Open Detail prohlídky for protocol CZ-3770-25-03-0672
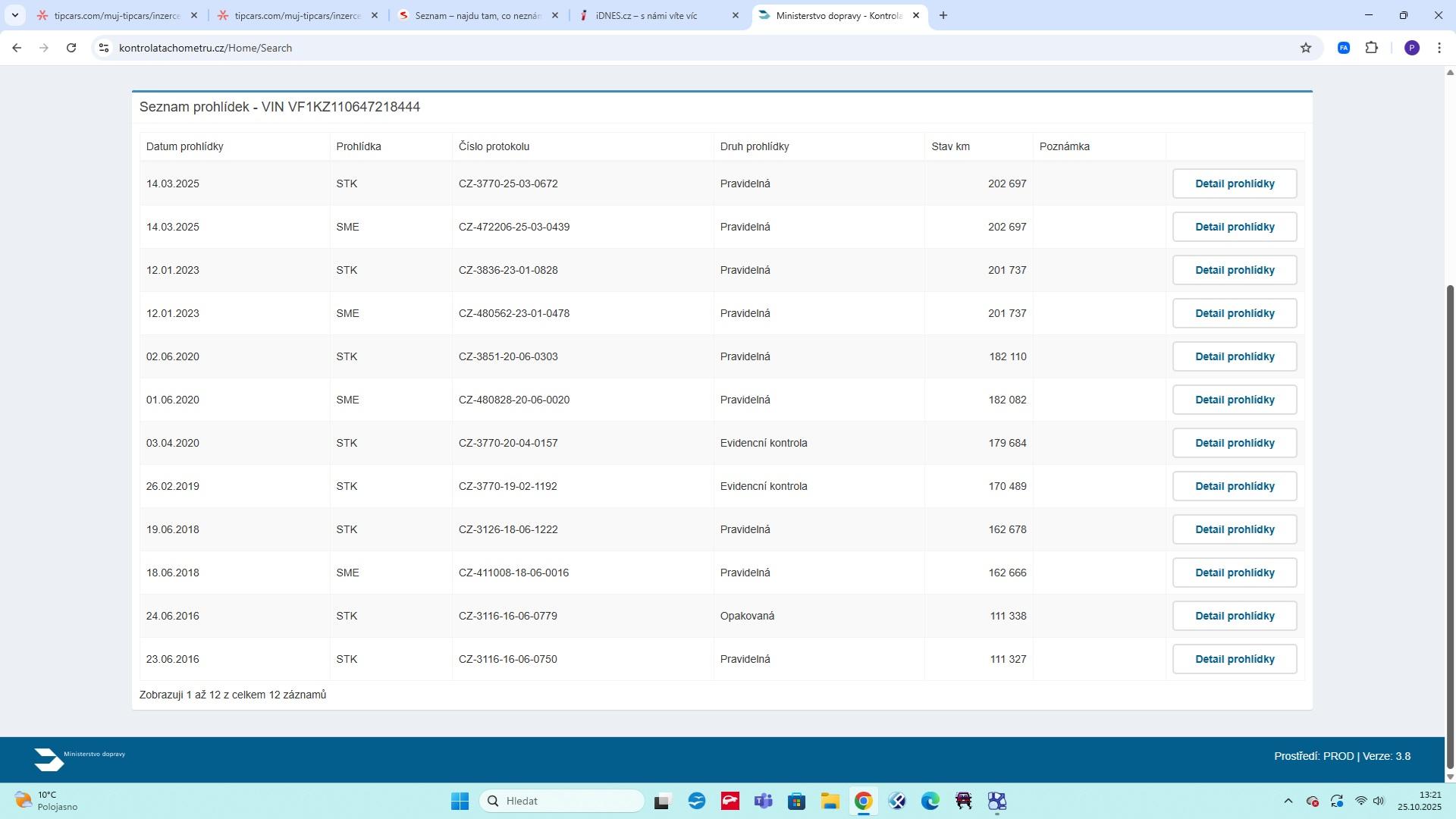Viewport: 1456px width, 819px height. click(1234, 184)
